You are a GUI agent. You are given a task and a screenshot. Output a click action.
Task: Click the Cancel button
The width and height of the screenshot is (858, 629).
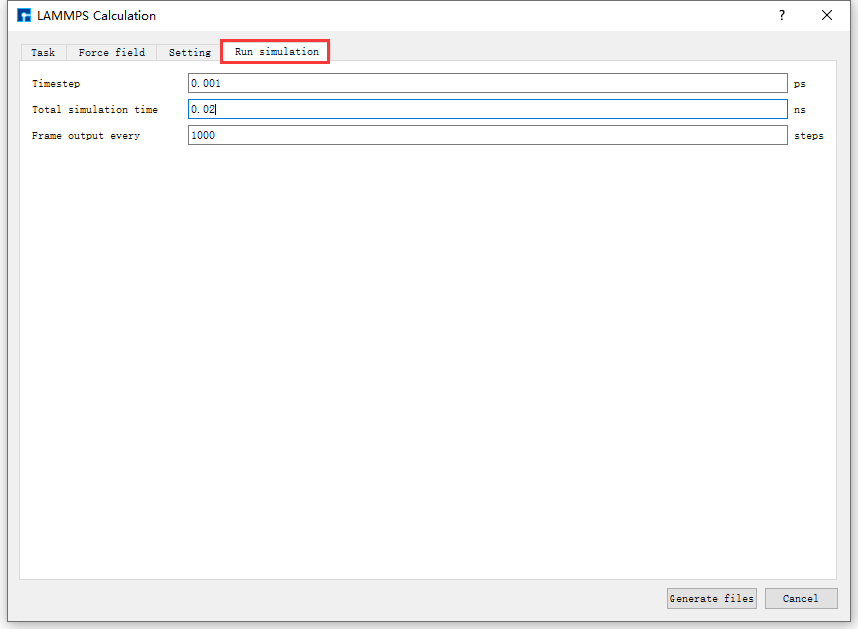pyautogui.click(x=800, y=598)
